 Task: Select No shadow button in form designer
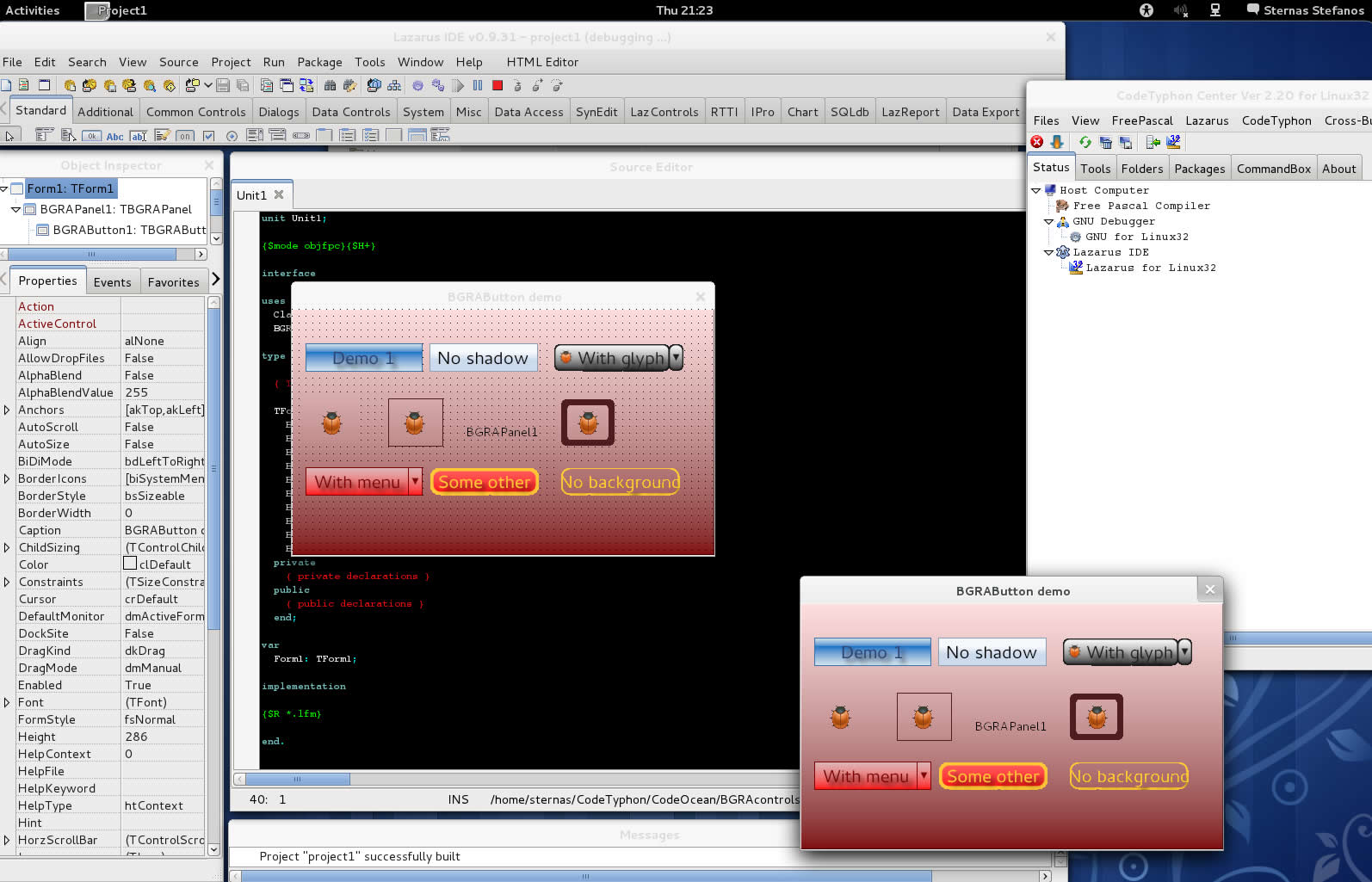pos(483,358)
